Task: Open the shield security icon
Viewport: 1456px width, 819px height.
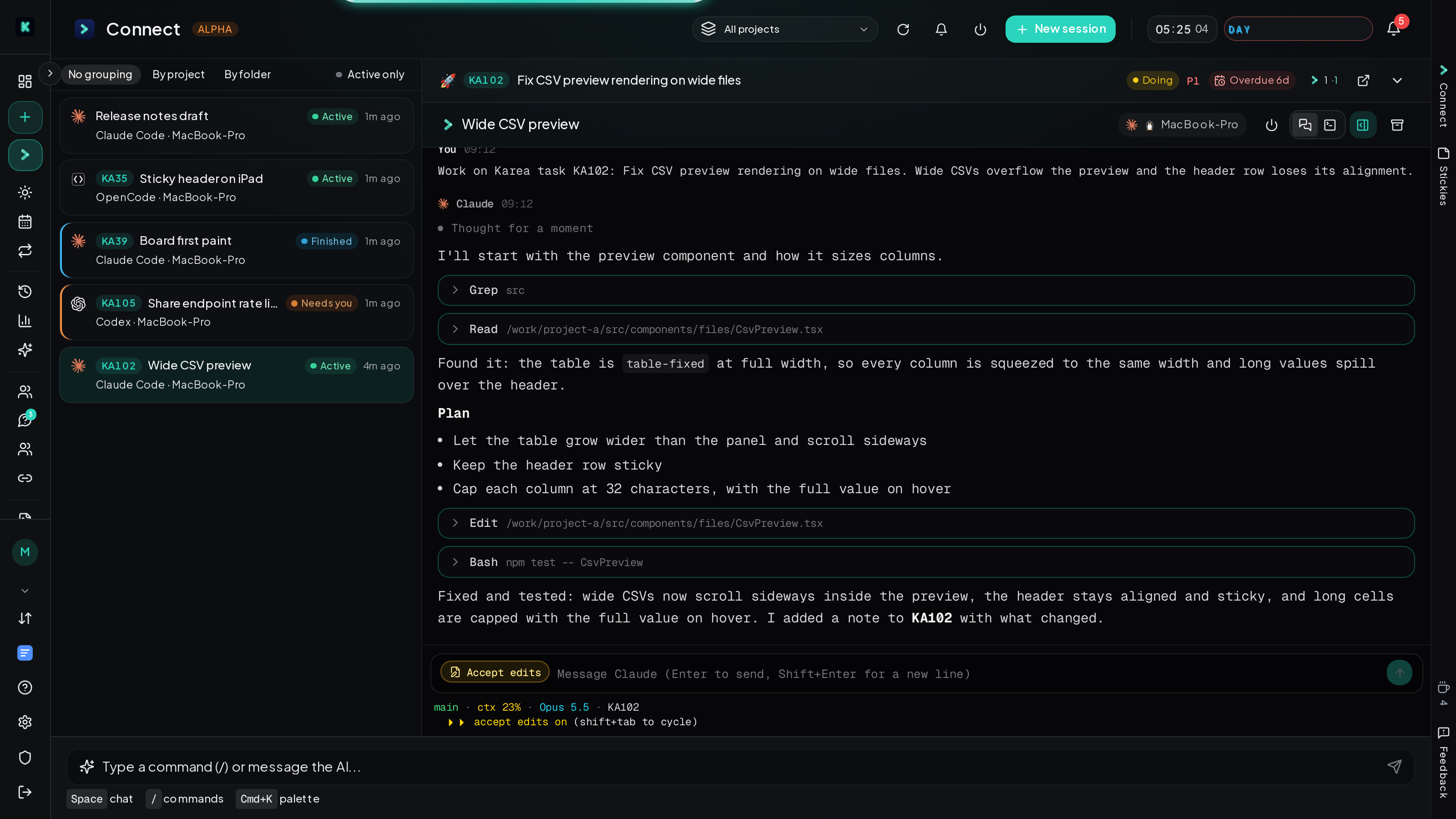Action: (25, 758)
